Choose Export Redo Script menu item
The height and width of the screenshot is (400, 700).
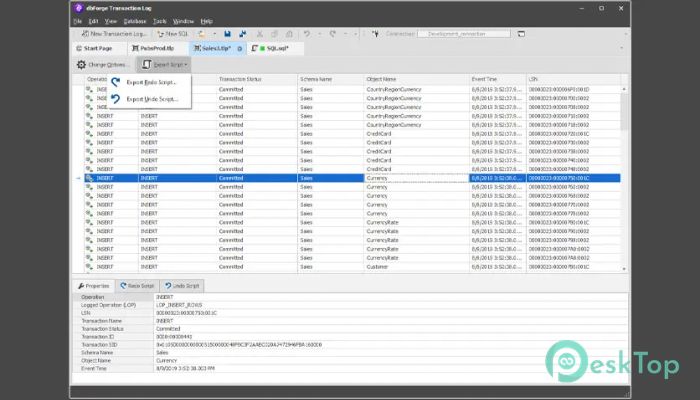[151, 82]
